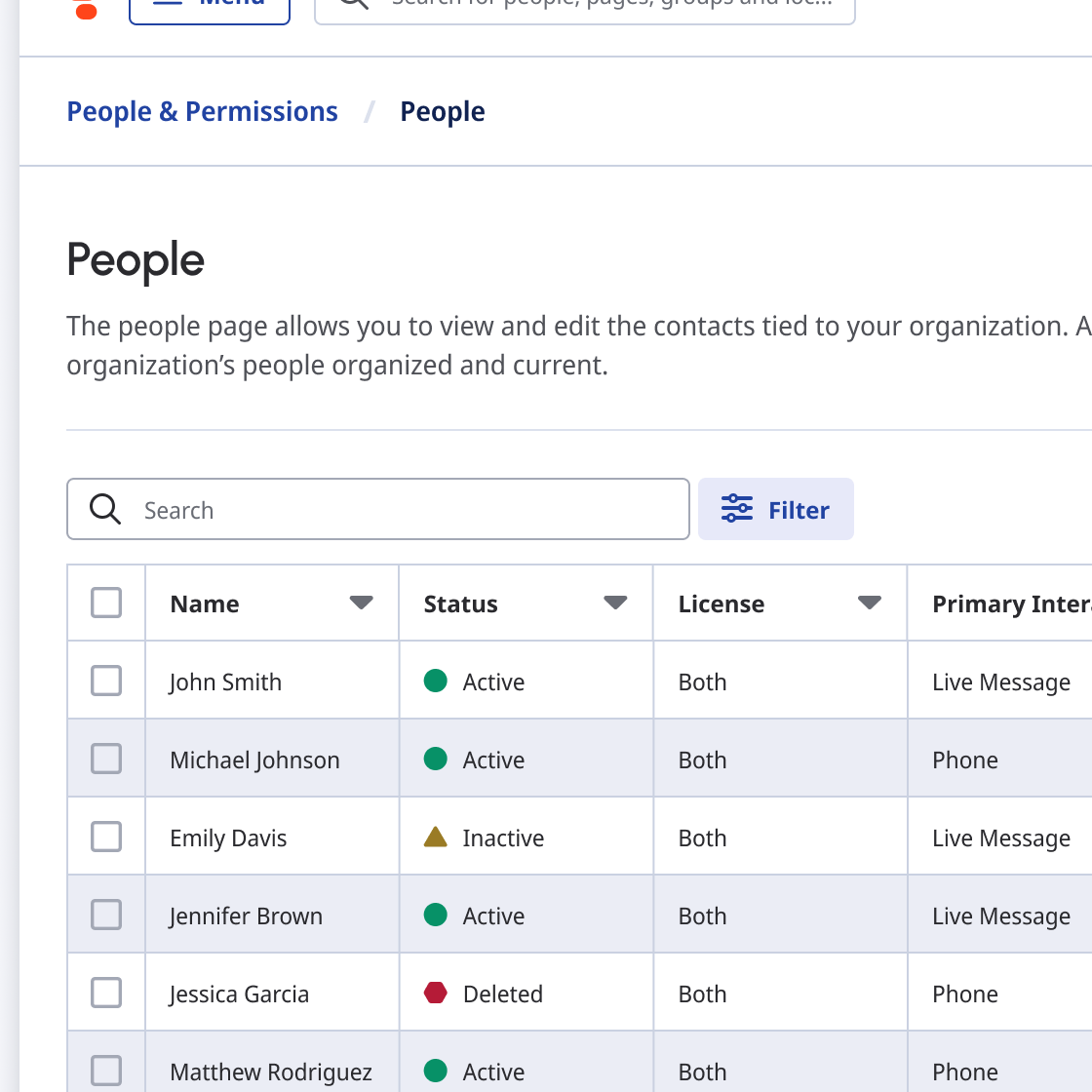Click Phone in Michael Johnson's row
Image resolution: width=1092 pixels, height=1092 pixels.
(964, 760)
